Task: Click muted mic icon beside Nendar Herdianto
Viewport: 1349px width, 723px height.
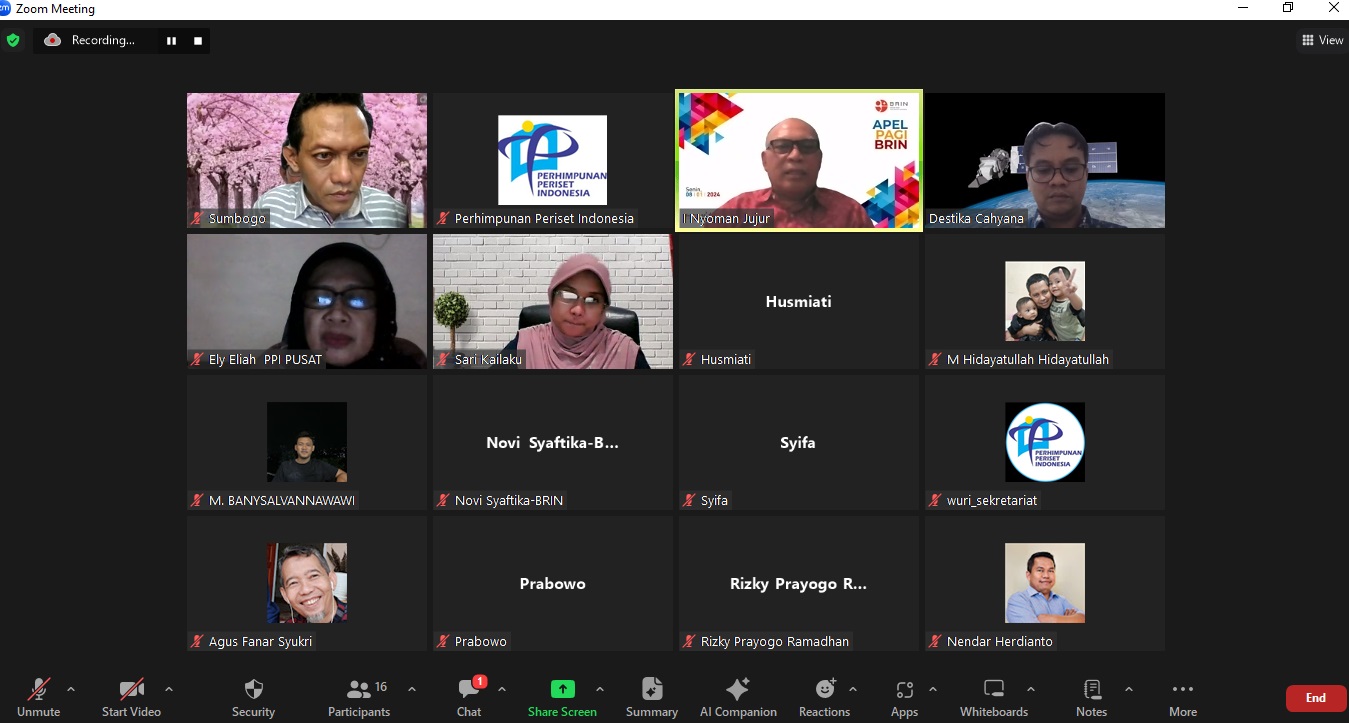Action: pyautogui.click(x=935, y=641)
